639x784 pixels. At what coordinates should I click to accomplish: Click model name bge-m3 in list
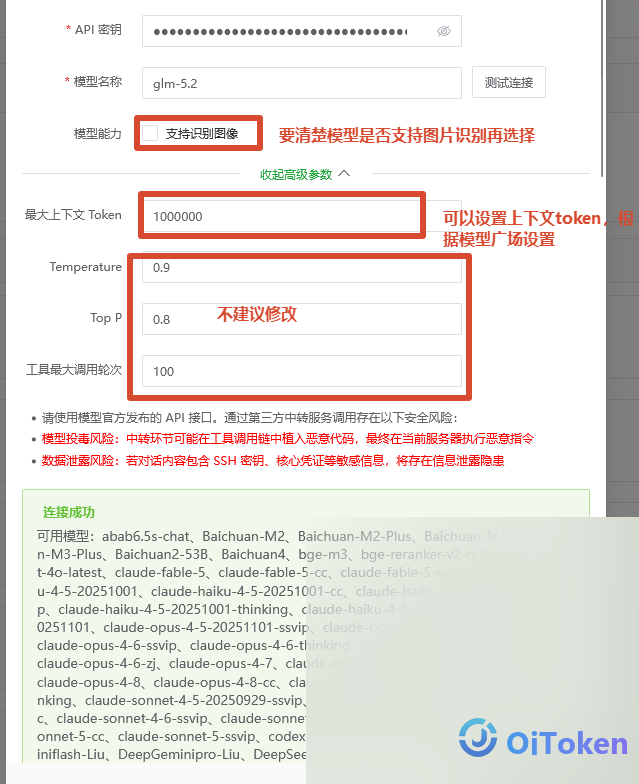point(322,554)
